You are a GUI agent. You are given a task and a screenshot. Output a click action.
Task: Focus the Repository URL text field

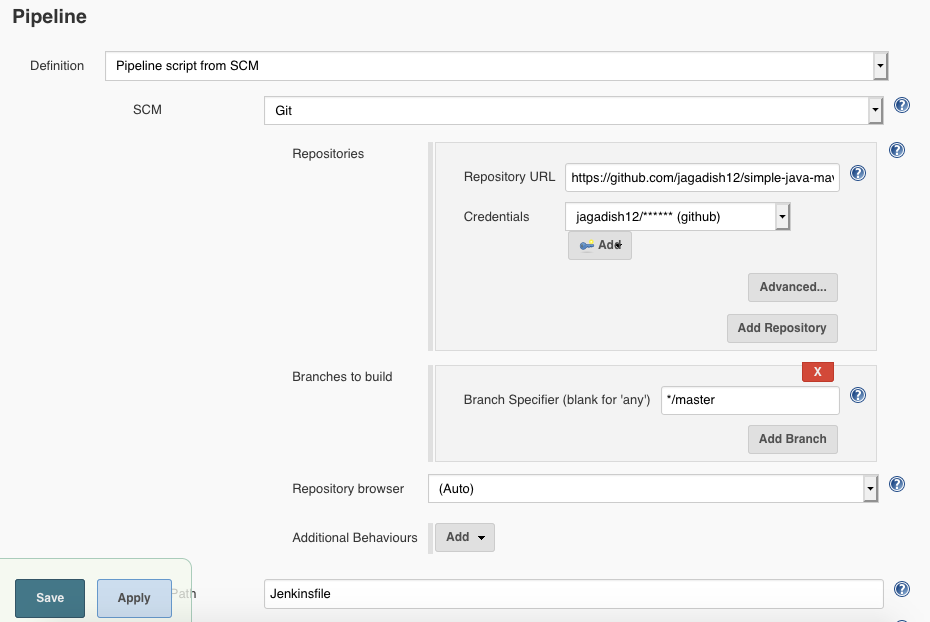coord(702,177)
